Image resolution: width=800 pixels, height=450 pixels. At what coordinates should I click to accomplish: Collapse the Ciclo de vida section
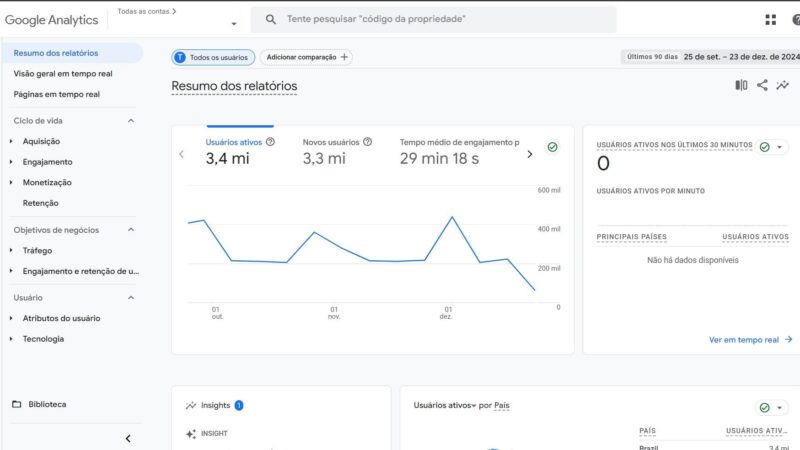pos(131,120)
